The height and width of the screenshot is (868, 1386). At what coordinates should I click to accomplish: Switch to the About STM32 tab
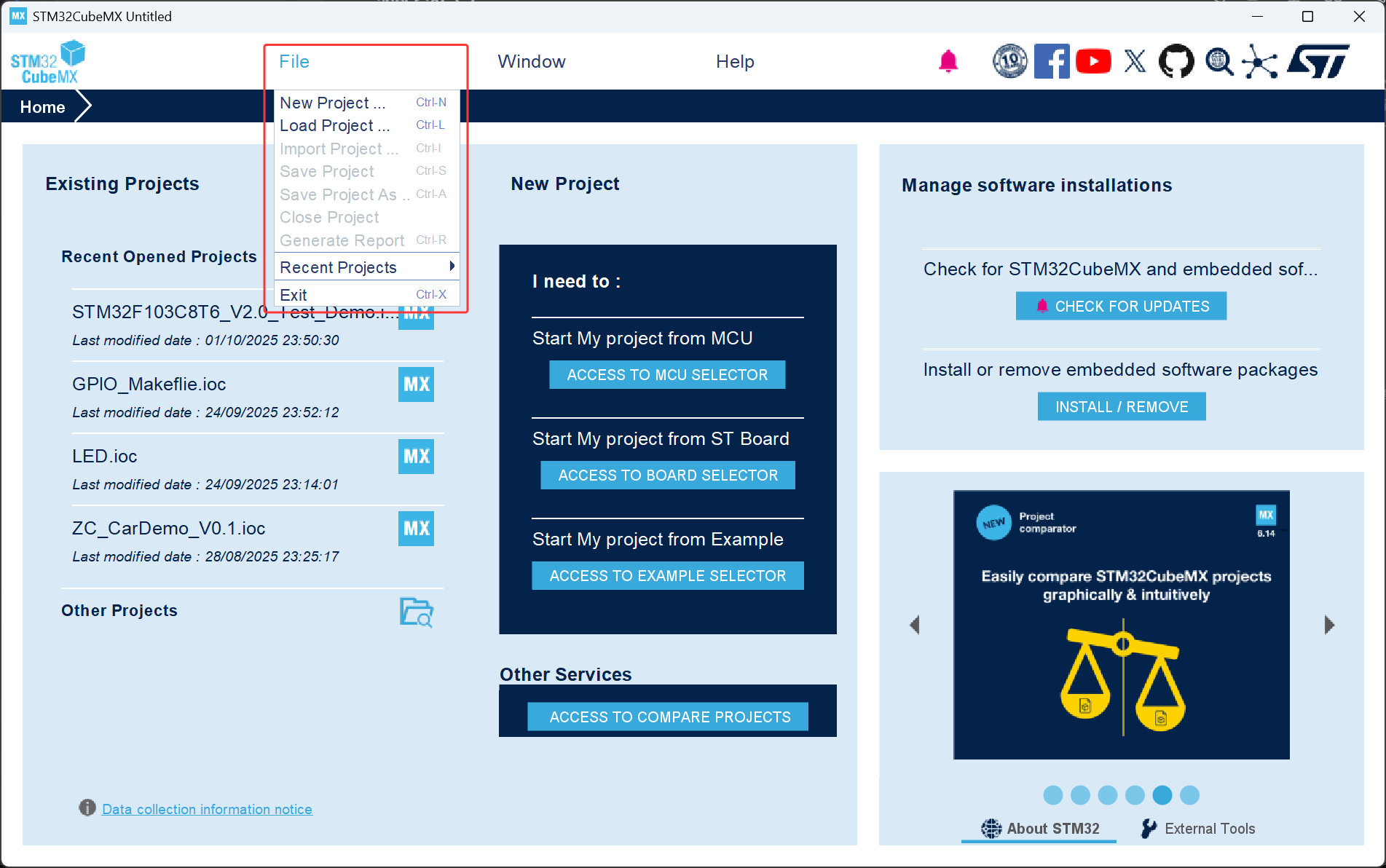[1039, 829]
